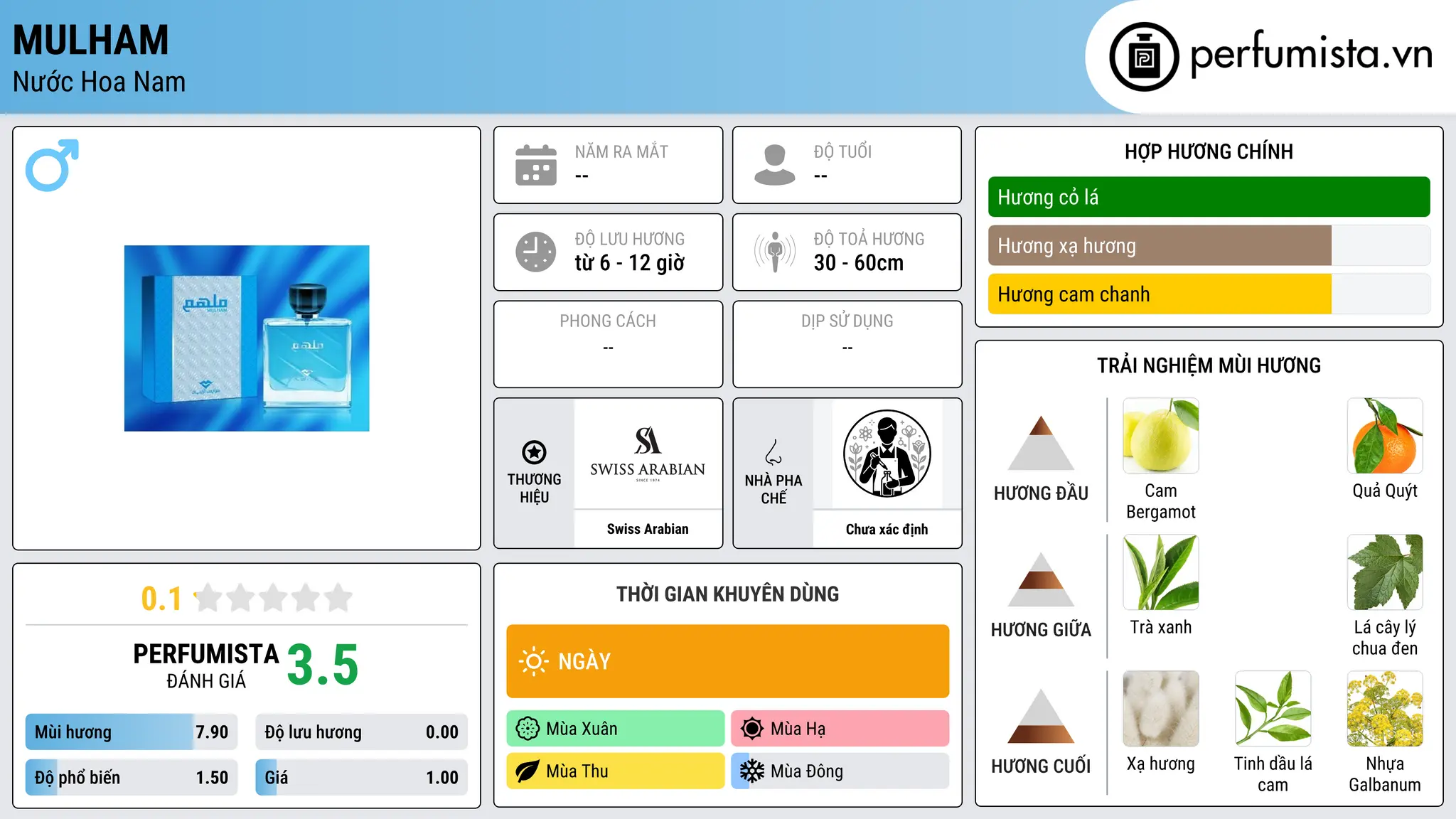
Task: Click the Chưa xác định perfumer label
Action: pos(887,529)
